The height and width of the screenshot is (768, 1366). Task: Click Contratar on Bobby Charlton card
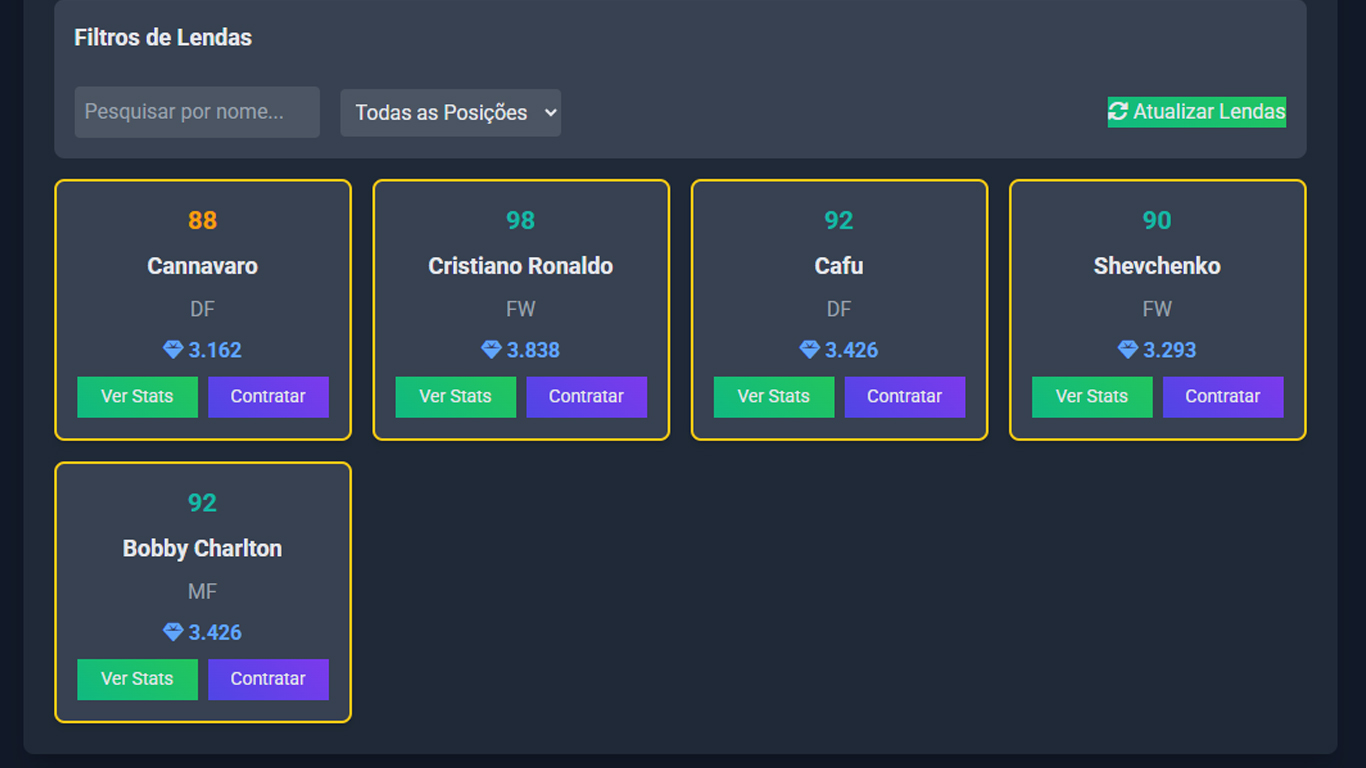268,679
